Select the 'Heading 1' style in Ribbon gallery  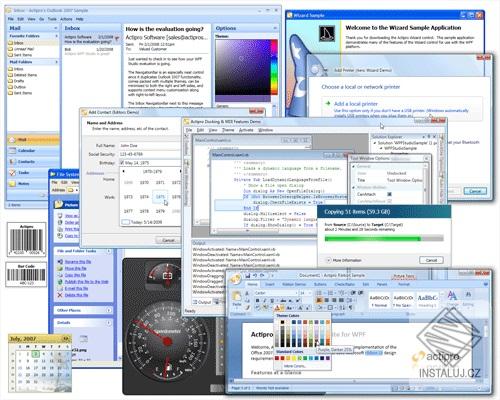click(427, 300)
